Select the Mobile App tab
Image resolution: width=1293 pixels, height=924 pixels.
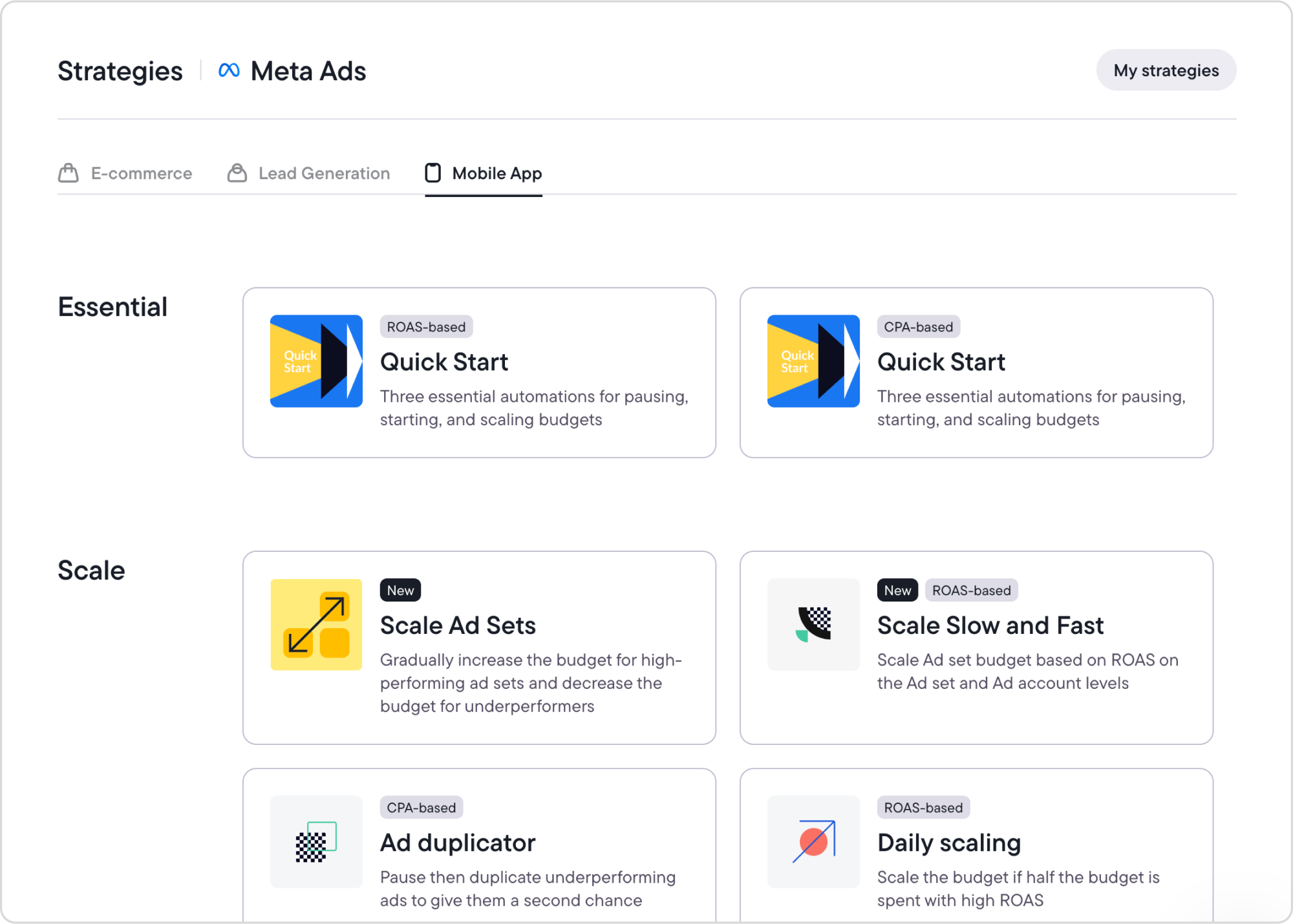point(484,173)
